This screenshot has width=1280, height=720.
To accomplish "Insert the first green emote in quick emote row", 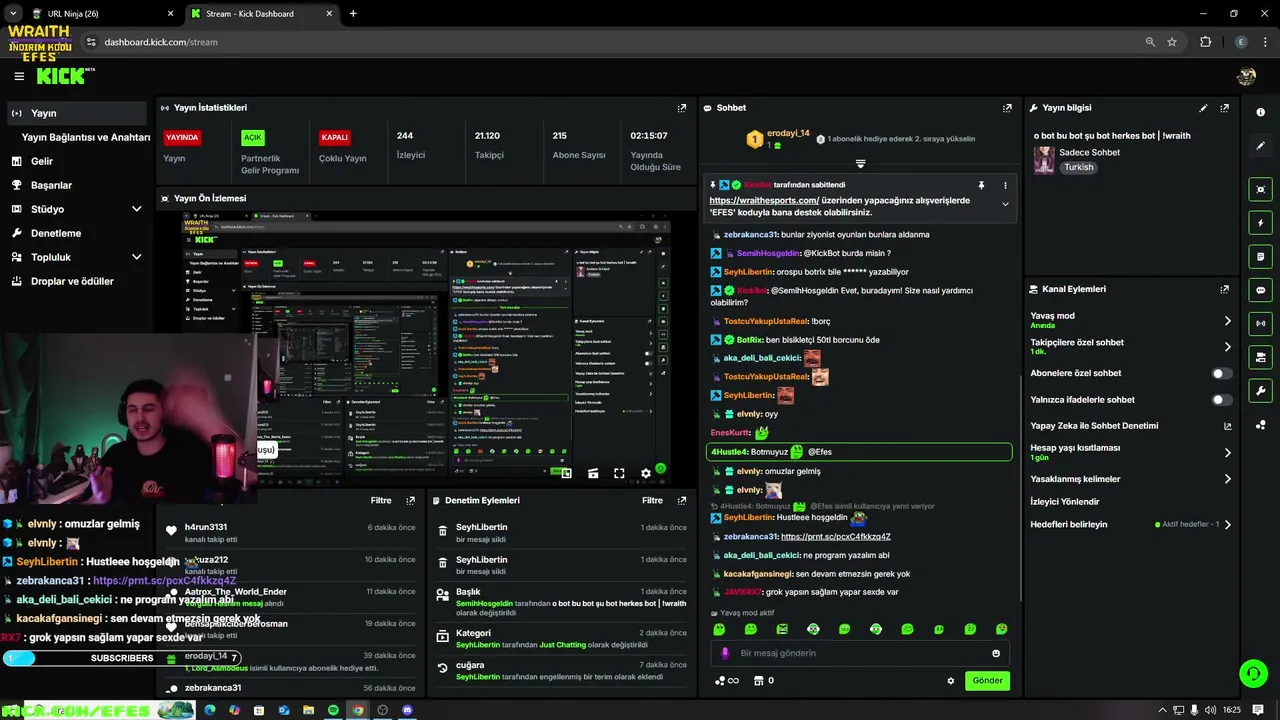I will tap(719, 629).
